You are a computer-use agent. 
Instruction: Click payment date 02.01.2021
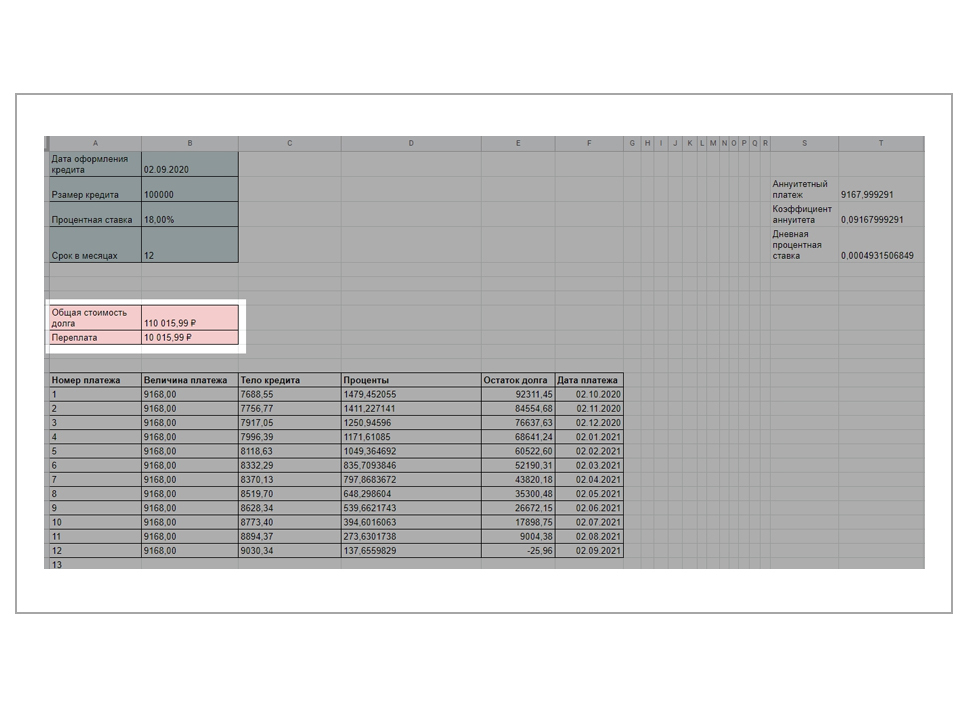tap(589, 437)
